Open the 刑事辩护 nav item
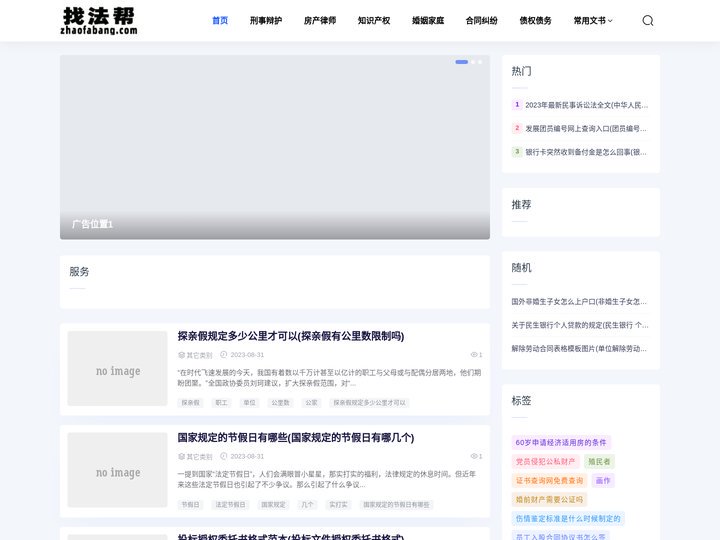 (x=266, y=20)
